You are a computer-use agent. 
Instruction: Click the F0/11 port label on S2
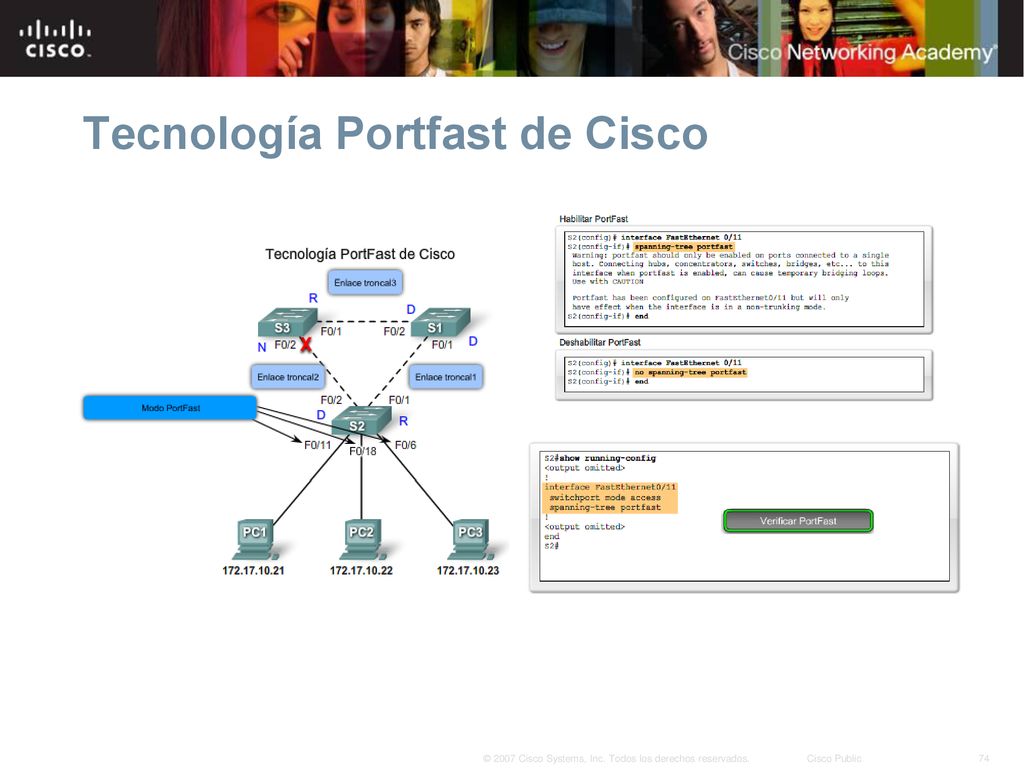coord(317,445)
